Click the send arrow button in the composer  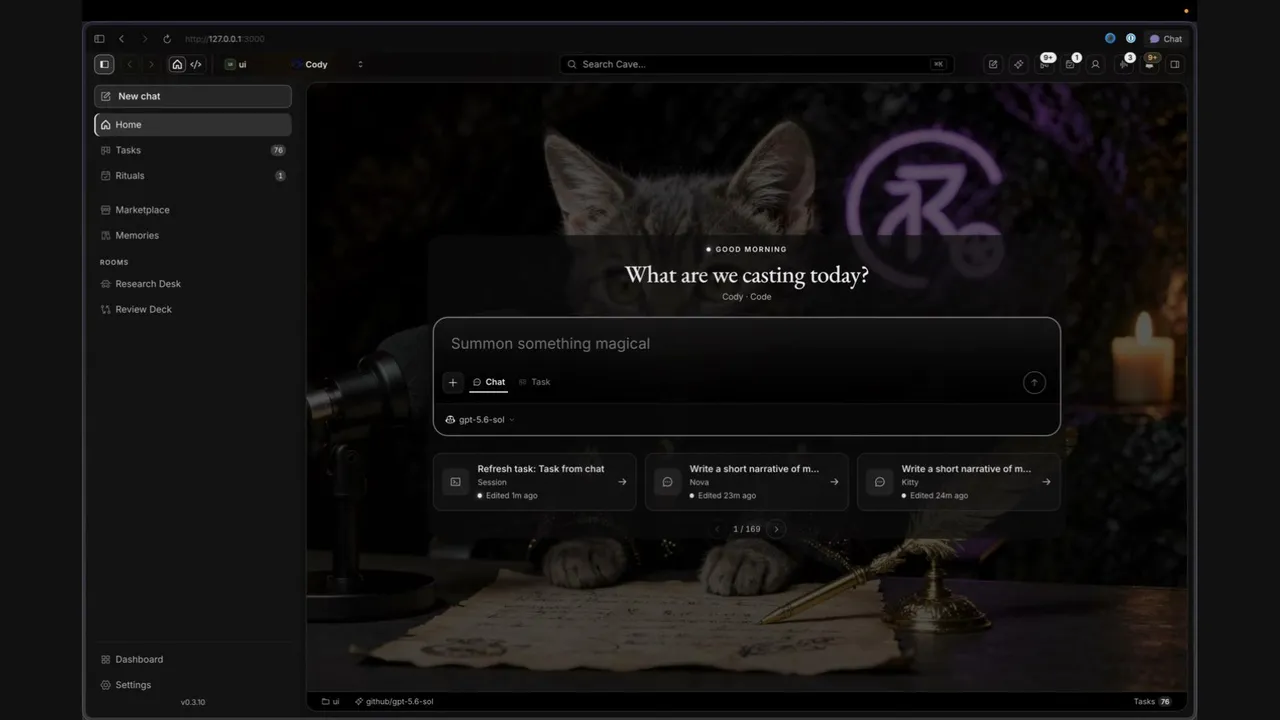[x=1034, y=383]
